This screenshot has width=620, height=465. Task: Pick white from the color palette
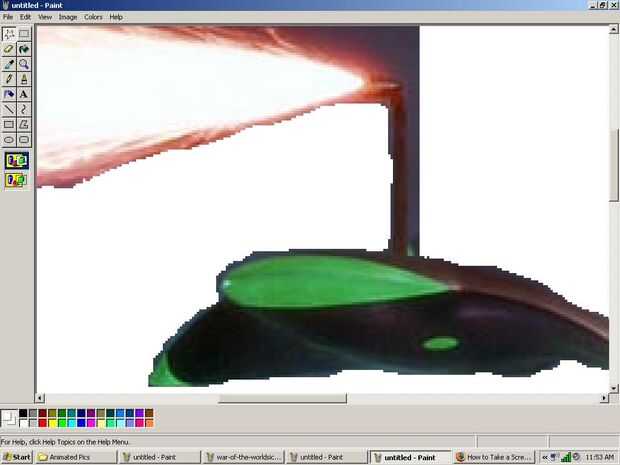[x=23, y=423]
